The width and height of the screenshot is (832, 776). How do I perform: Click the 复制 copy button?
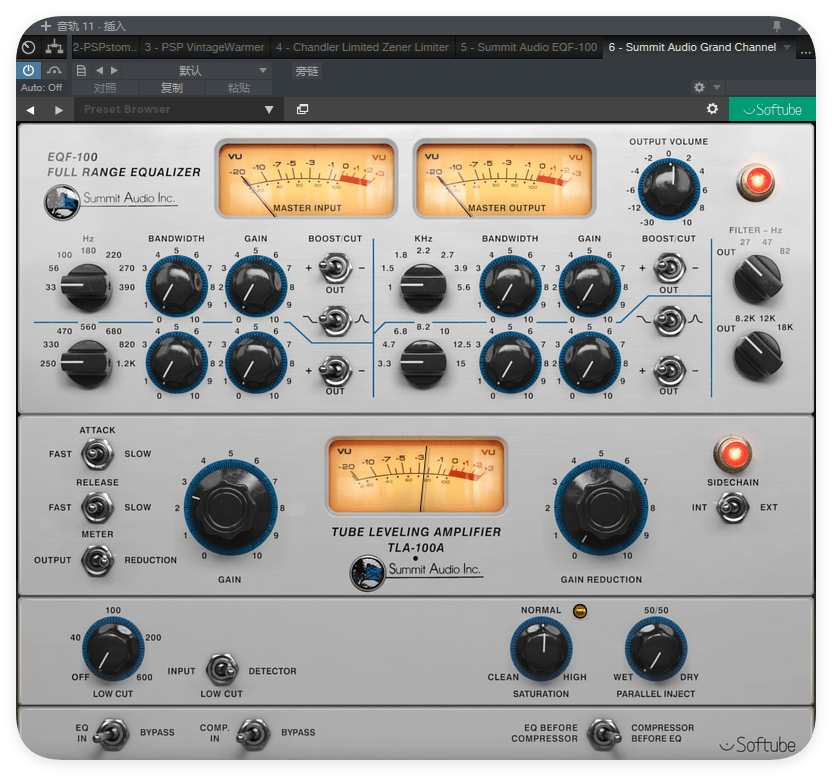click(x=172, y=88)
